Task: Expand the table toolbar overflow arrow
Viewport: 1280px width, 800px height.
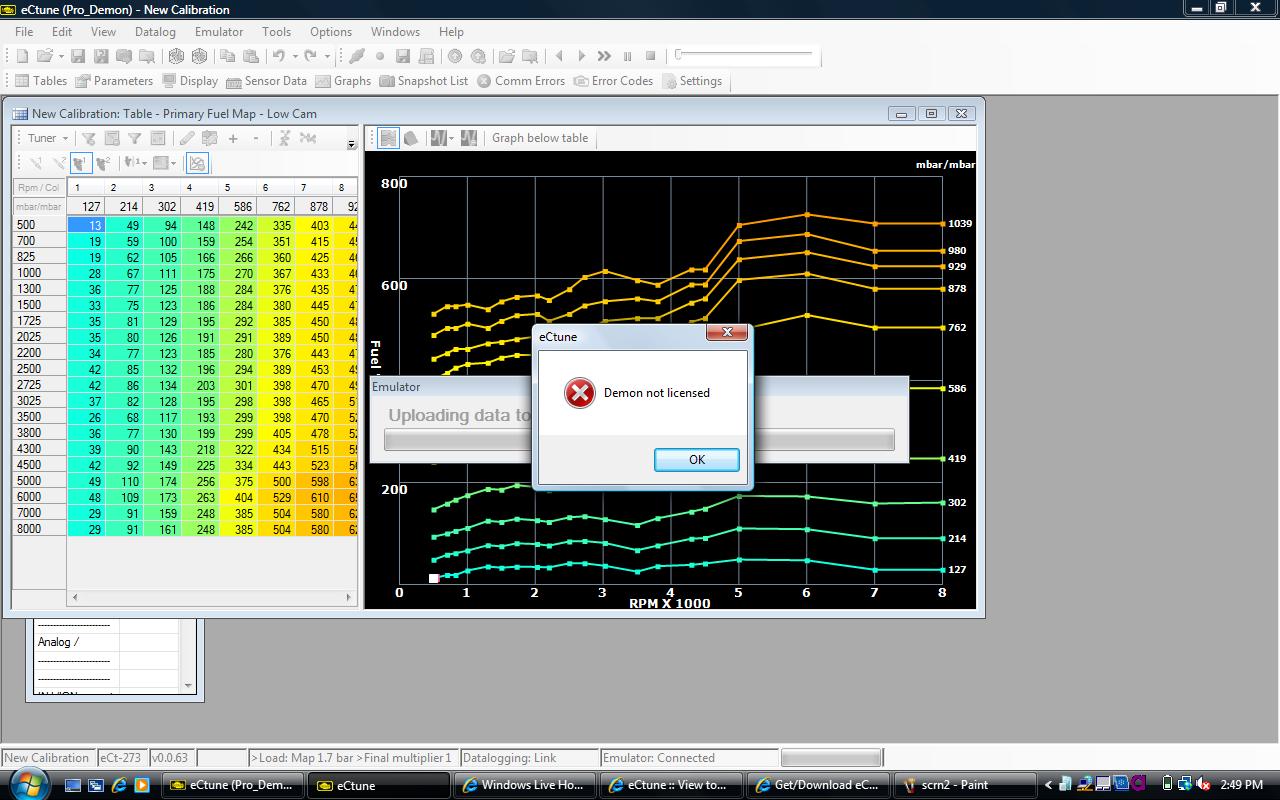Action: click(351, 145)
